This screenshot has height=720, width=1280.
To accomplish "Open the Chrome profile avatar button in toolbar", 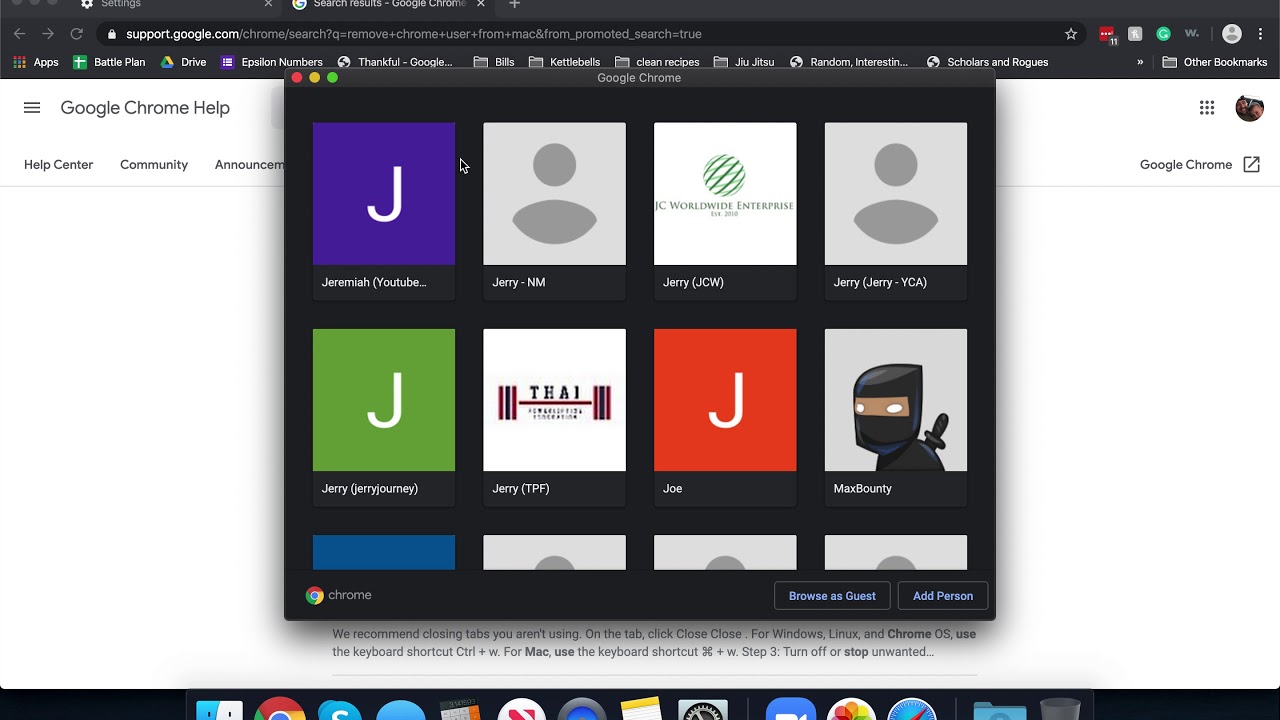I will click(1232, 34).
